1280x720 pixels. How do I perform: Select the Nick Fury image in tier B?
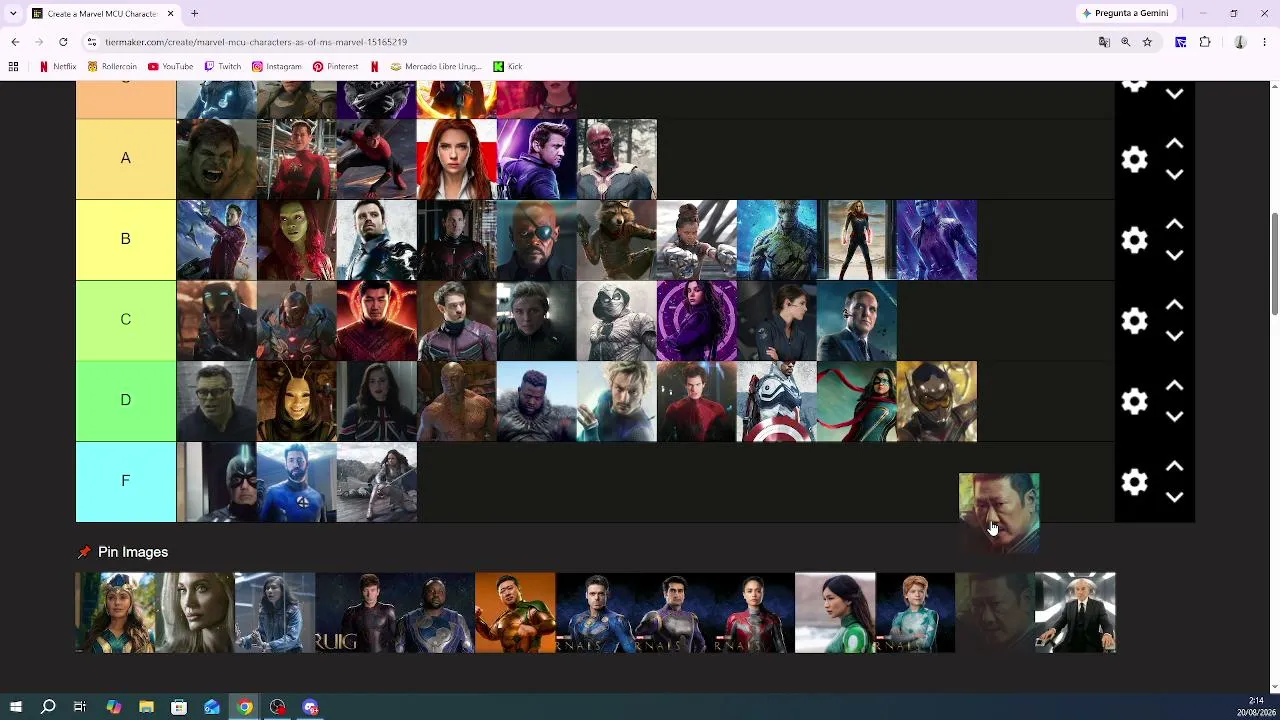click(x=537, y=240)
